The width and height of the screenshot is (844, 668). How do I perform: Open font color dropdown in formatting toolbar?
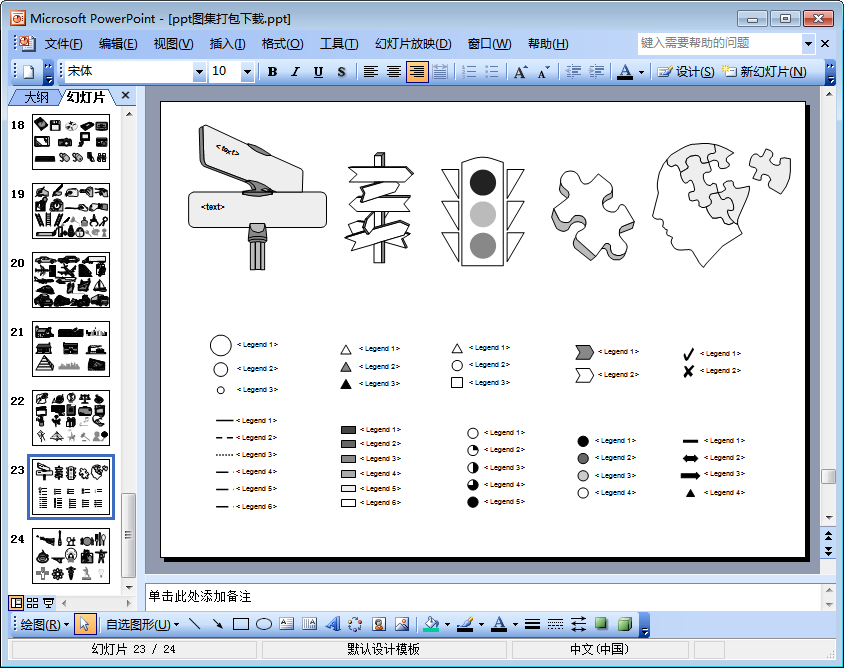641,72
